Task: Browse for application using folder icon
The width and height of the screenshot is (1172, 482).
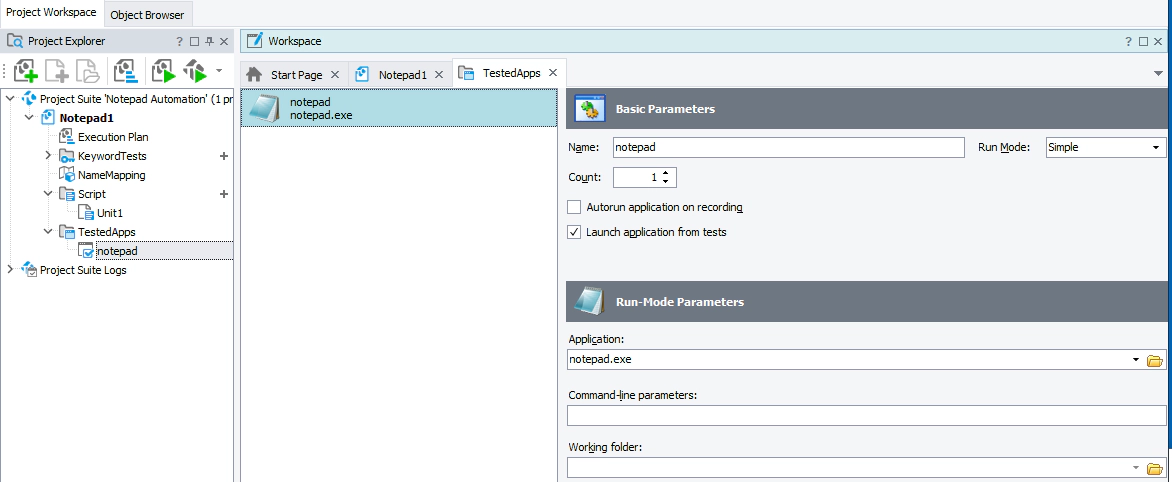Action: (1154, 360)
